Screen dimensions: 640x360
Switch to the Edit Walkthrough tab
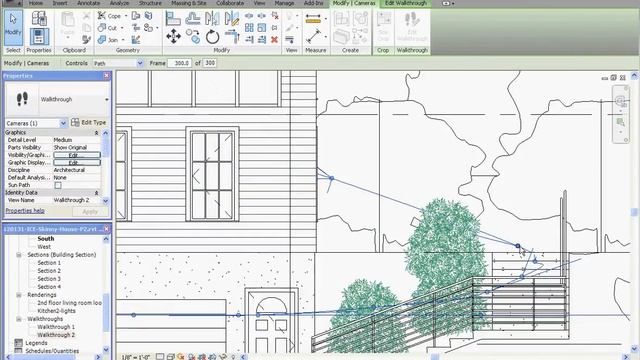pos(405,3)
